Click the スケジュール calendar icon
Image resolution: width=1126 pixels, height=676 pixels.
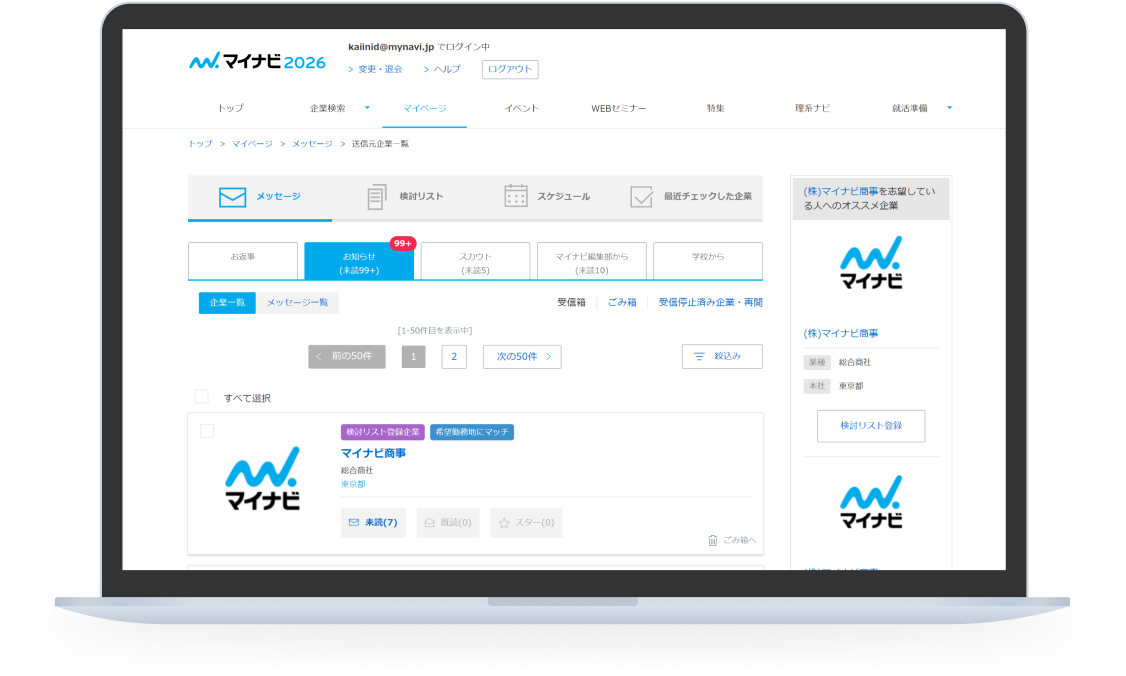516,196
